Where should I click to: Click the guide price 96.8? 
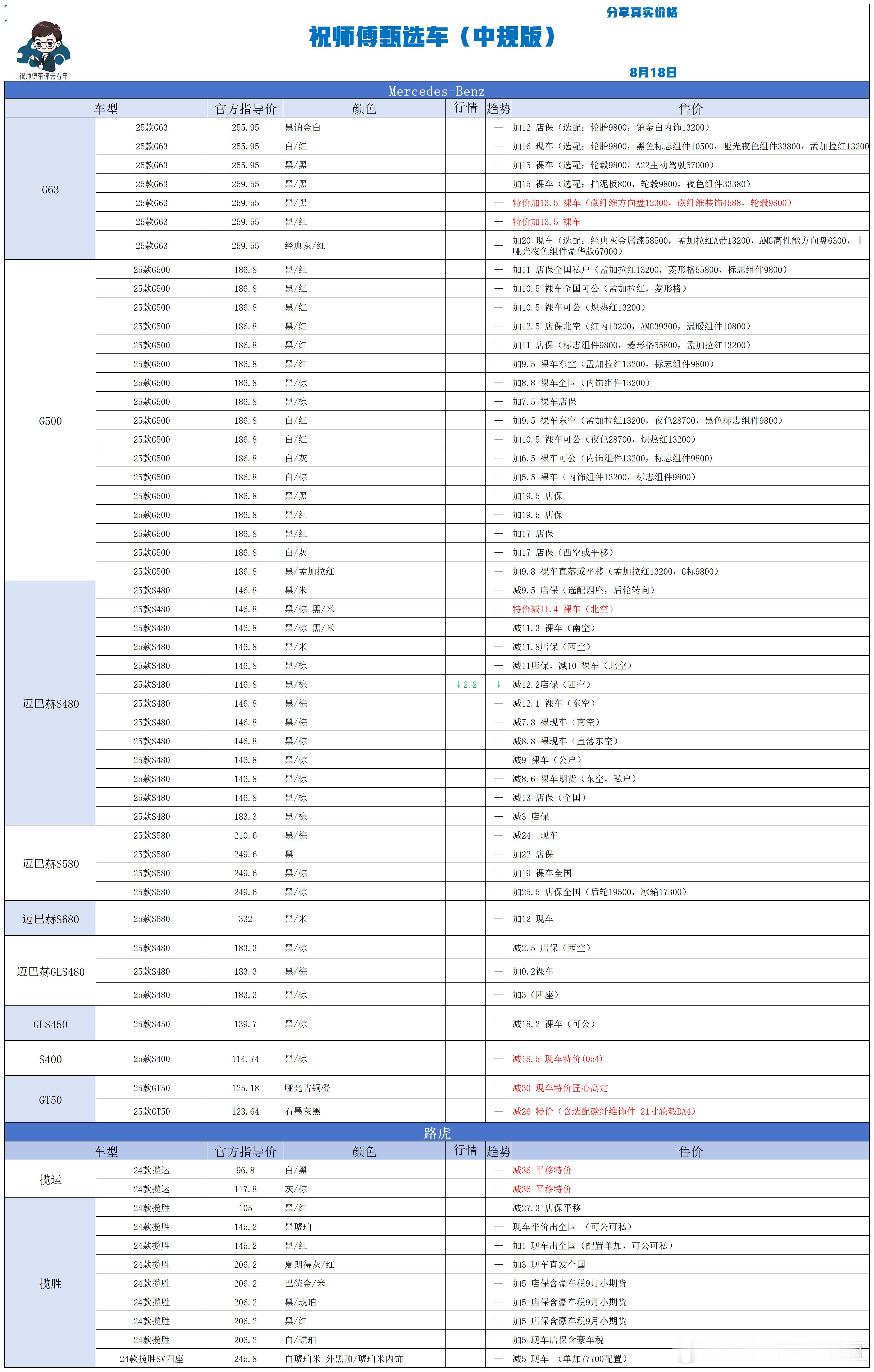[245, 1170]
